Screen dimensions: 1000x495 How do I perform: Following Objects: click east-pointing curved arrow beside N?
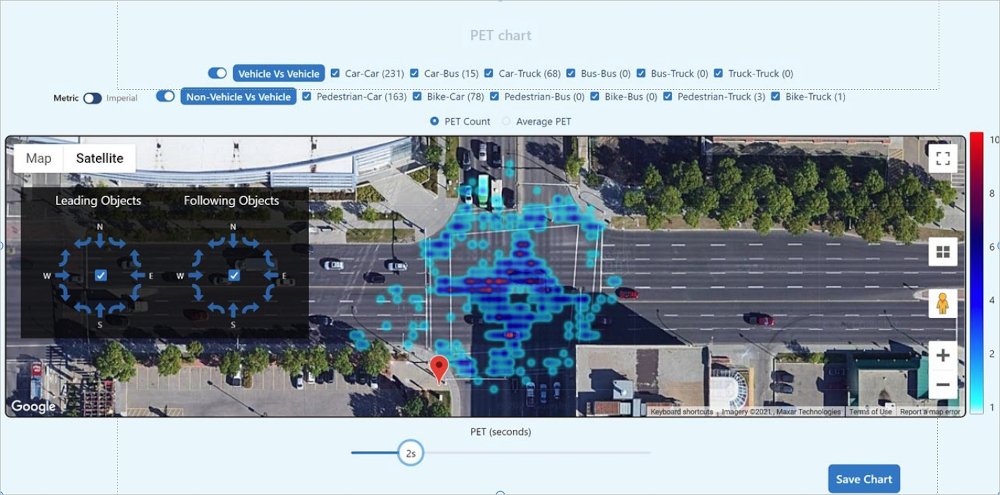[x=251, y=242]
